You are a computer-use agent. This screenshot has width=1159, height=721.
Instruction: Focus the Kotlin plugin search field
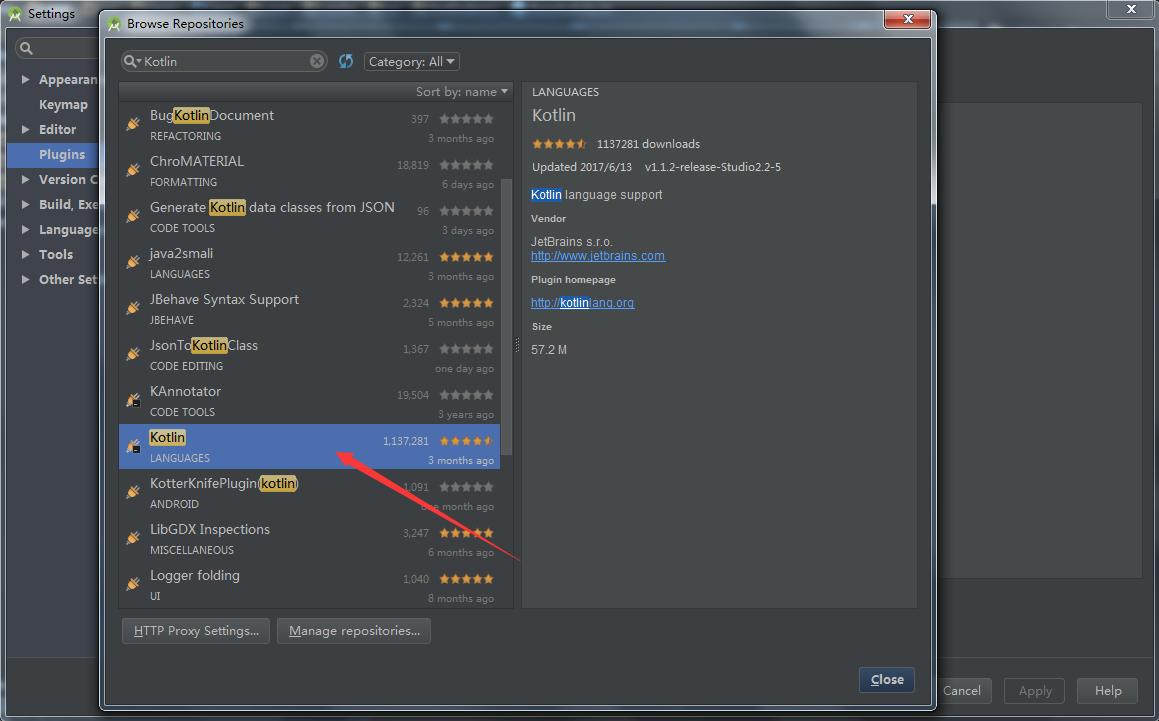coord(225,61)
